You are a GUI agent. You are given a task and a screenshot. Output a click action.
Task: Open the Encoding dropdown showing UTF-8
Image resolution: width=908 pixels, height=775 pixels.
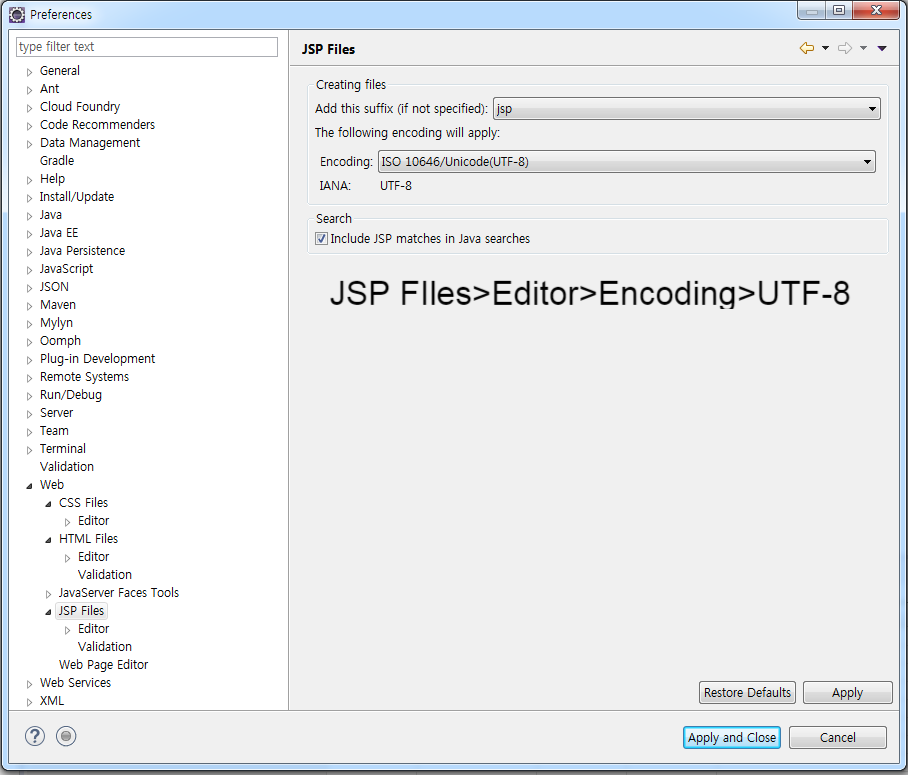click(627, 162)
